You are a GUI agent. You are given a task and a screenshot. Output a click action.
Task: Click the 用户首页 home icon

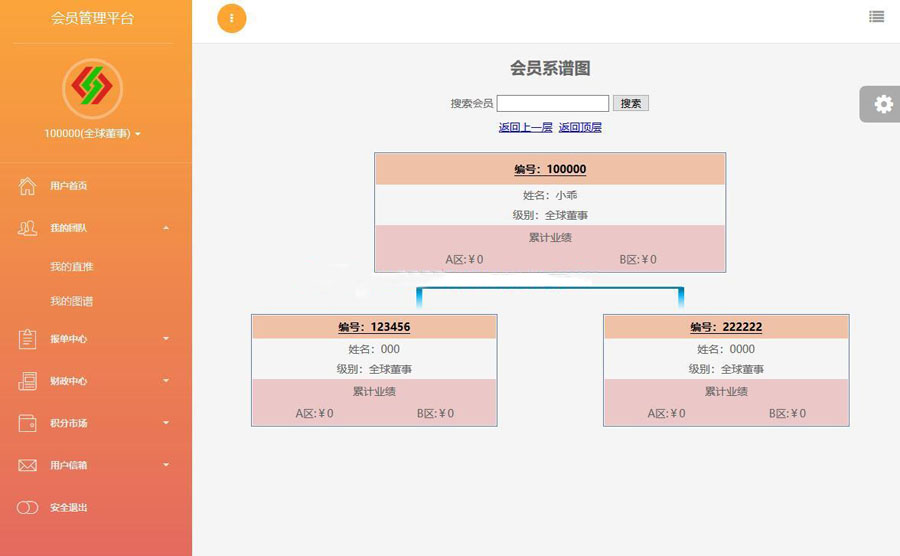(x=27, y=186)
